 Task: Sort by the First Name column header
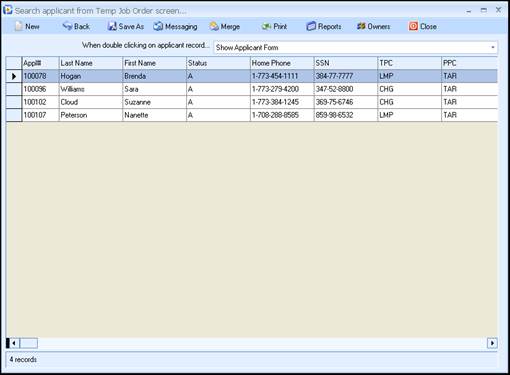click(x=154, y=63)
